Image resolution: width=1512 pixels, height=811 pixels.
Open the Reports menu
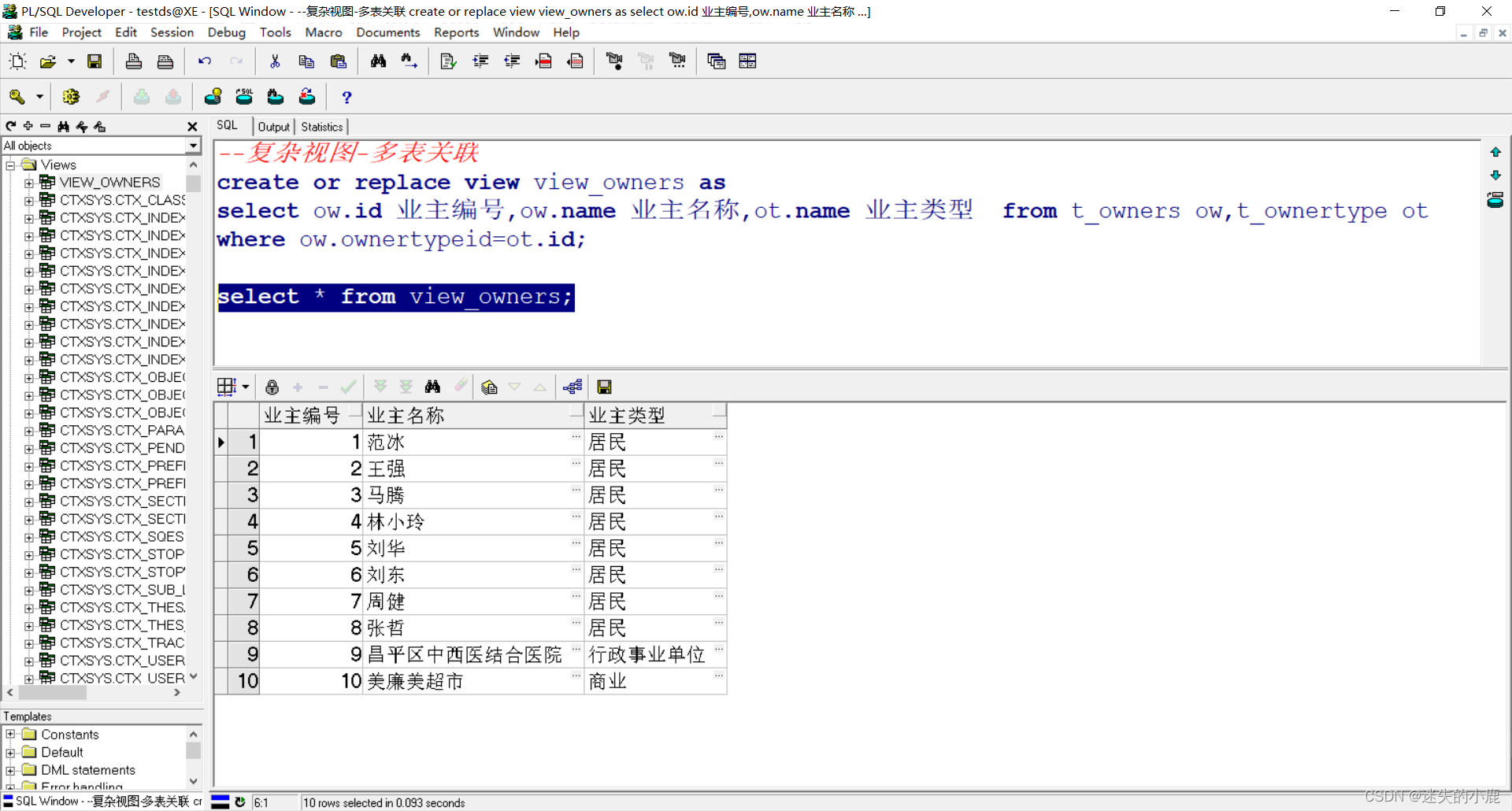tap(457, 32)
